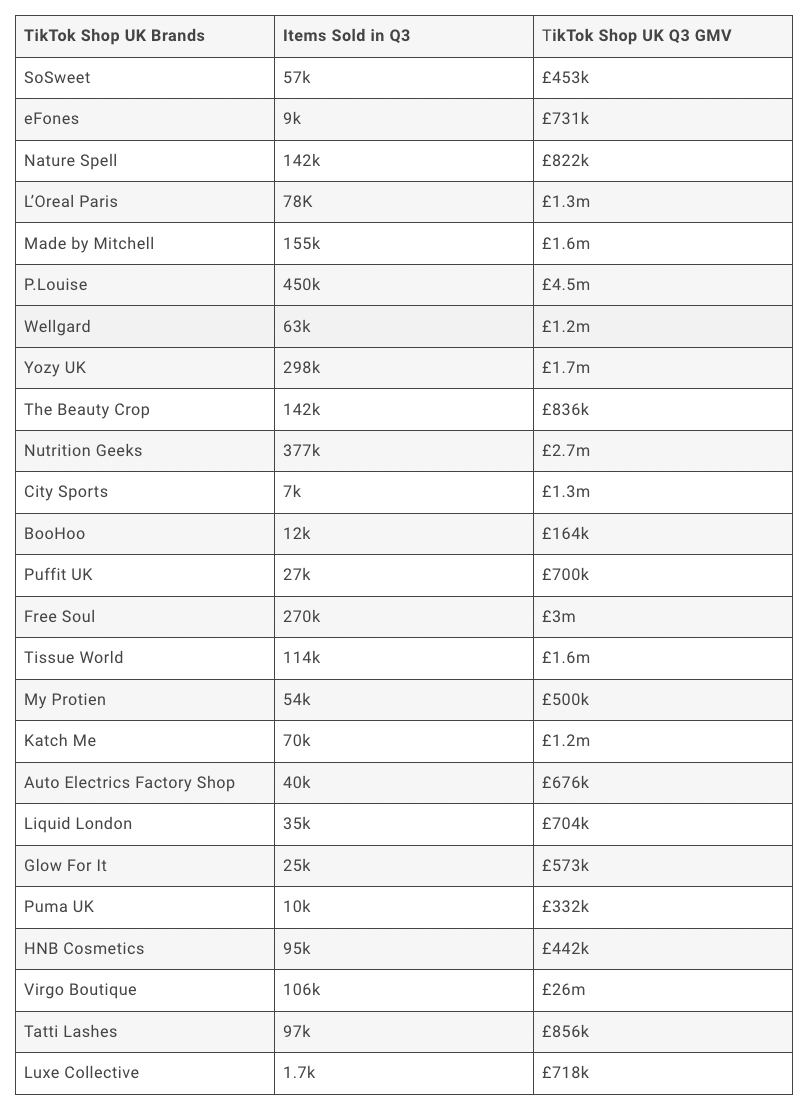Viewport: 802px width, 1104px height.
Task: Select the Wellgard row brand cell
Action: pyautogui.click(x=57, y=326)
